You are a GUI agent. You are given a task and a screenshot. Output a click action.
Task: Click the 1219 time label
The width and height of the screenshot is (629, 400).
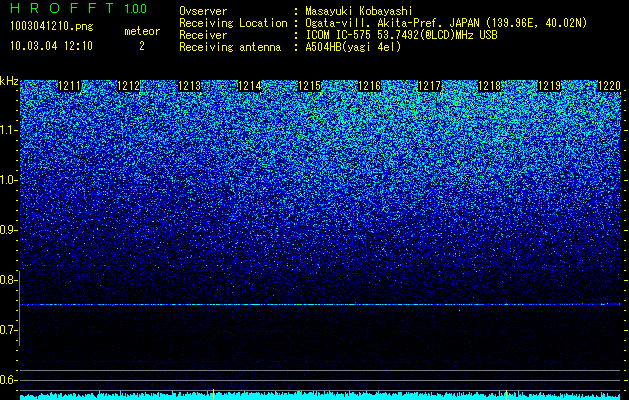pyautogui.click(x=549, y=86)
